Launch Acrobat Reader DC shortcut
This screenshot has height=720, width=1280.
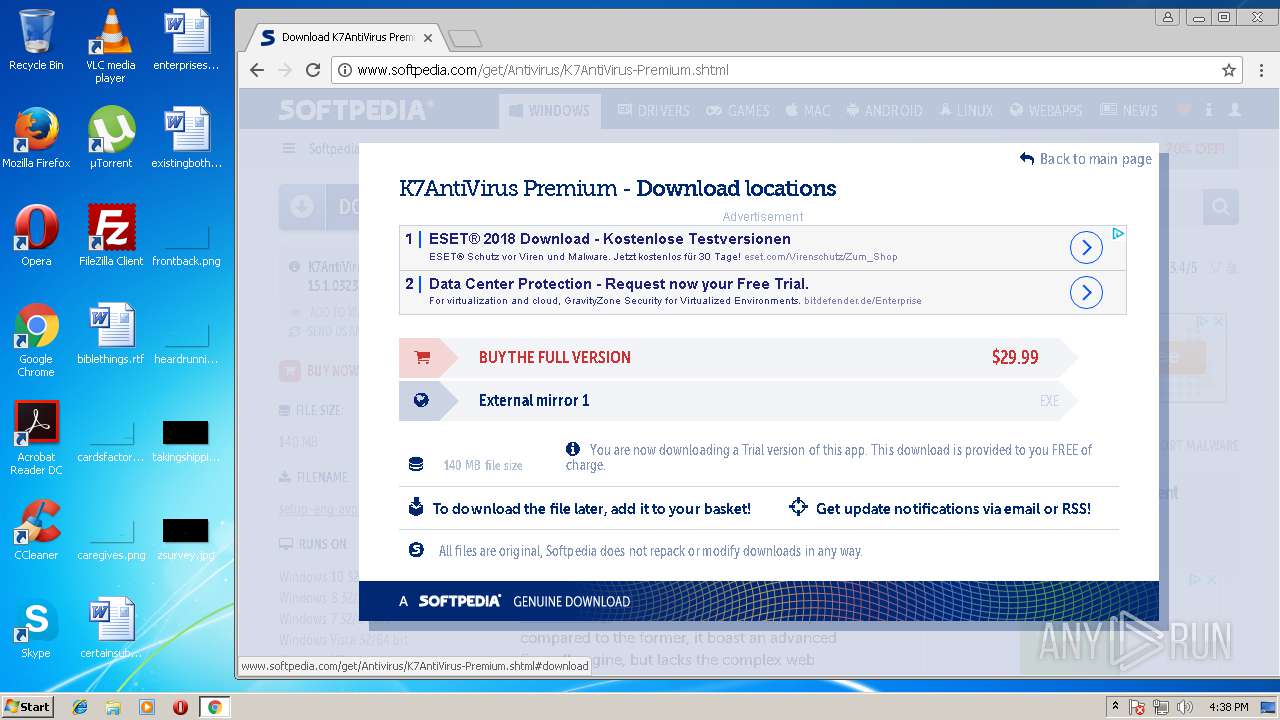pos(36,438)
